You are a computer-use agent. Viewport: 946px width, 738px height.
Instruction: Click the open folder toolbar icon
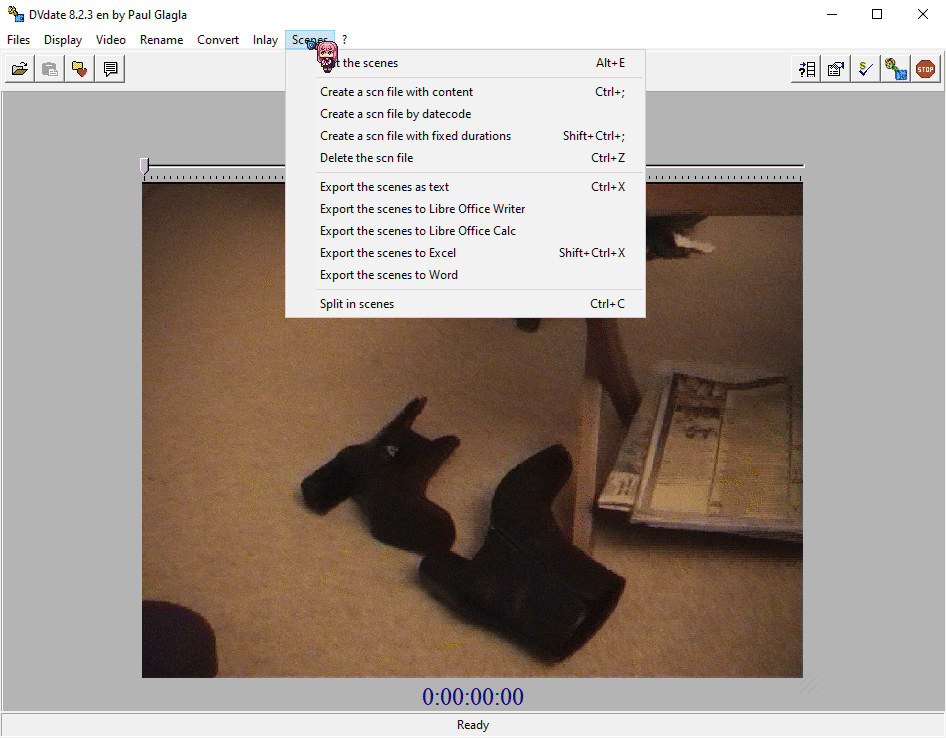pyautogui.click(x=19, y=69)
